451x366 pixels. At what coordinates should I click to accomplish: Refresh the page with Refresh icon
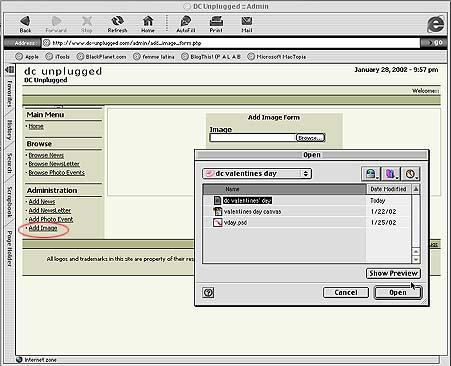pos(117,24)
